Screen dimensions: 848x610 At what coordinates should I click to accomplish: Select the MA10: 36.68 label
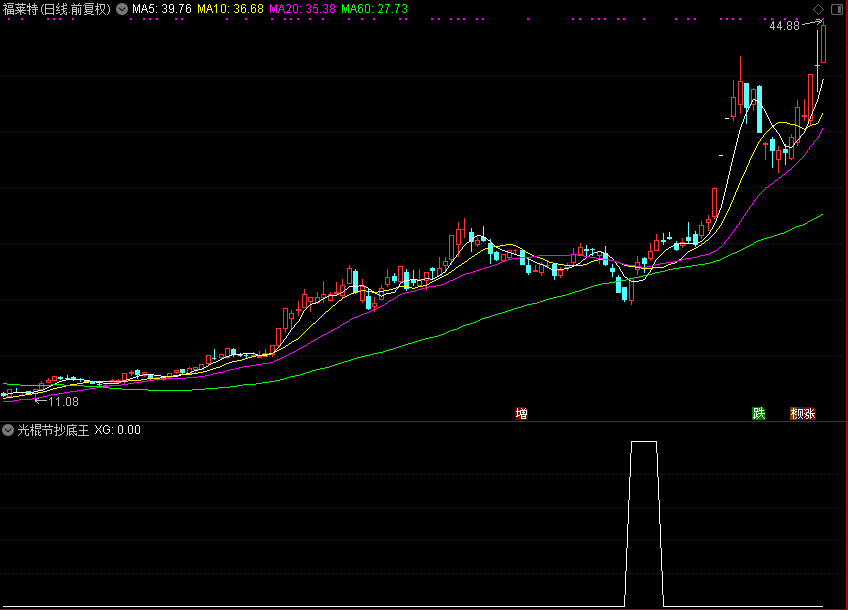point(230,9)
